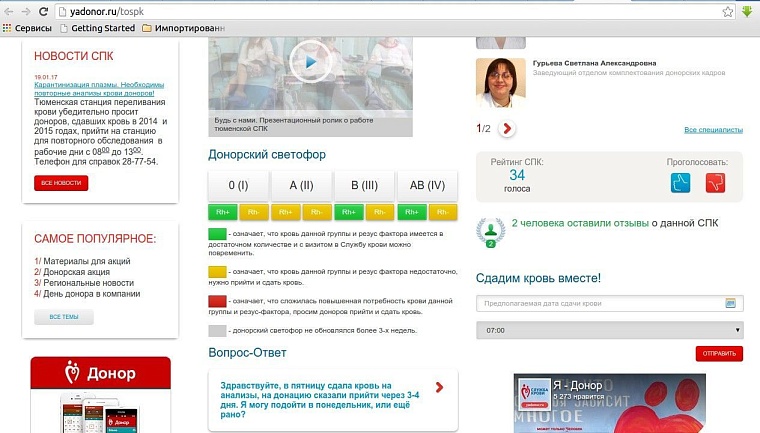Open the Я - Донор social widget
The height and width of the screenshot is (433, 760).
[610, 403]
